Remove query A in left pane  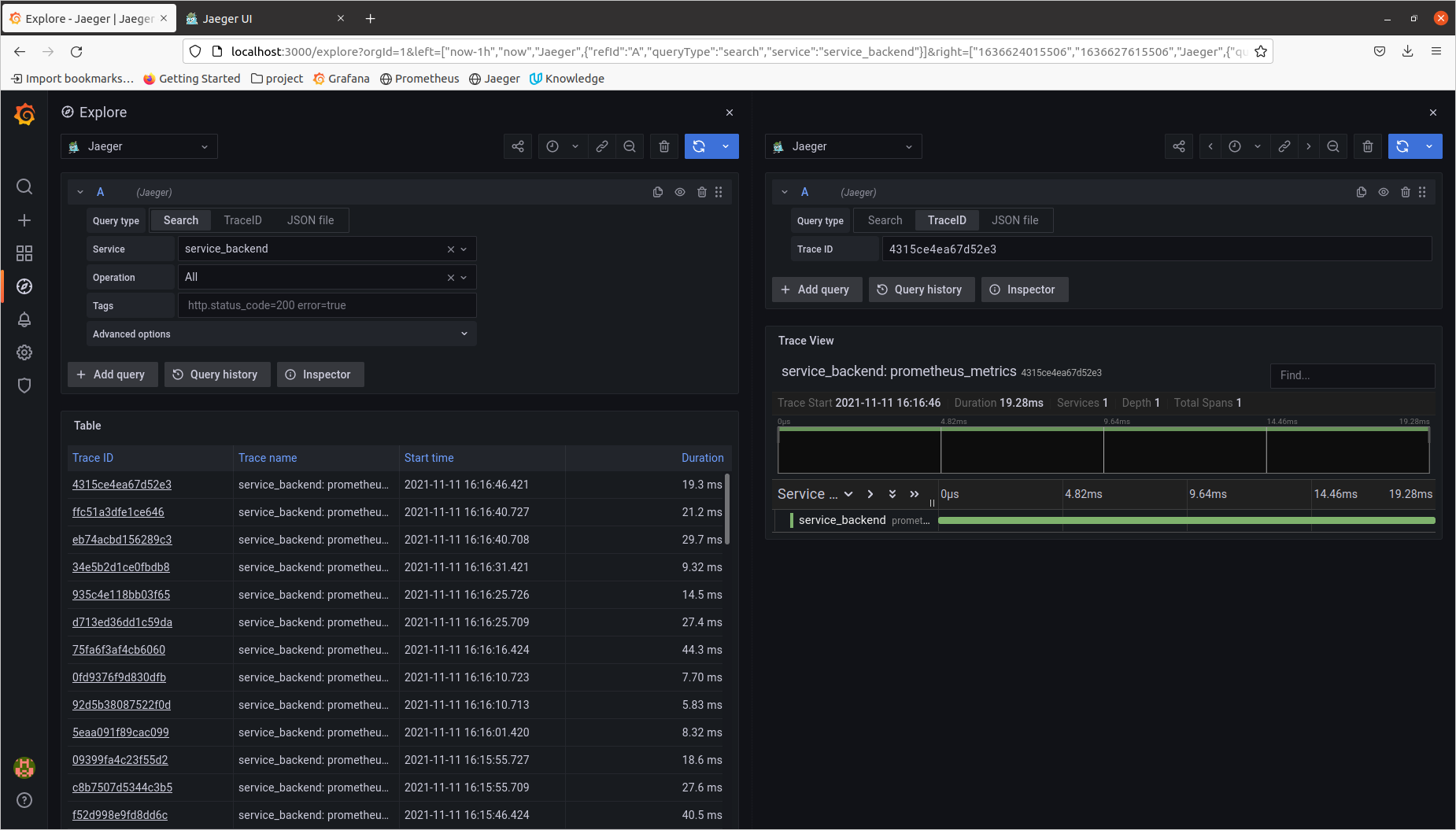(x=702, y=192)
